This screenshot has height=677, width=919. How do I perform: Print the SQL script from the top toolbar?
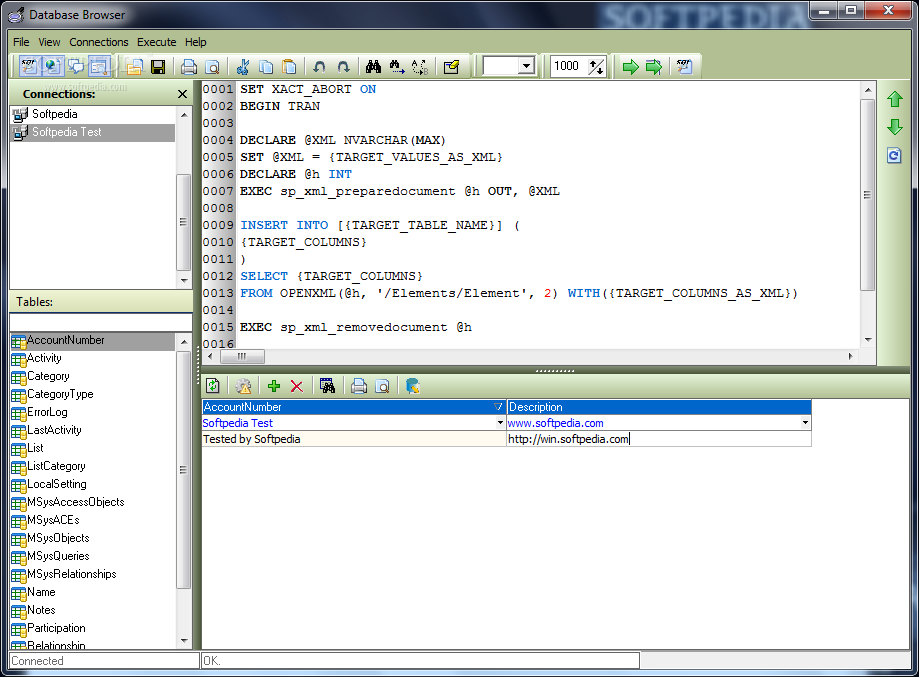[x=189, y=67]
